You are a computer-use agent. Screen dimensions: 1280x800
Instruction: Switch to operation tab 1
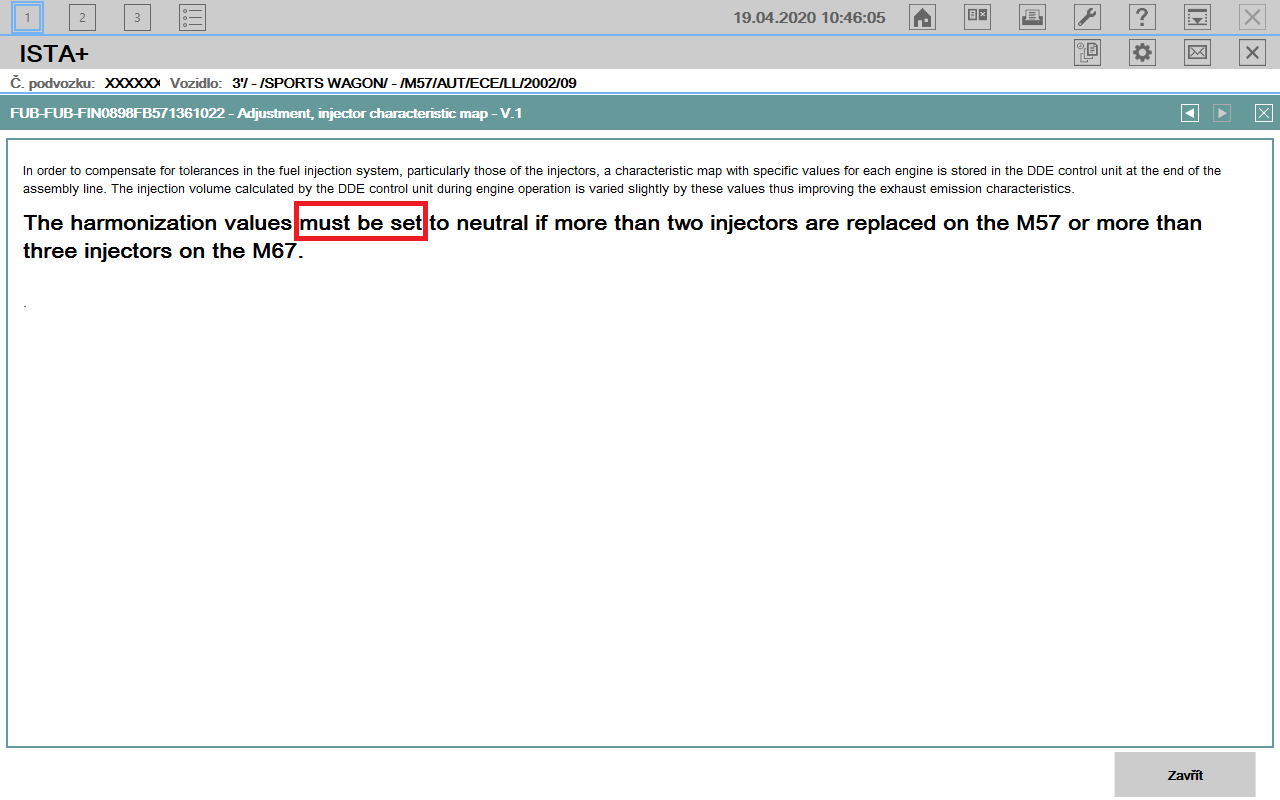point(28,17)
